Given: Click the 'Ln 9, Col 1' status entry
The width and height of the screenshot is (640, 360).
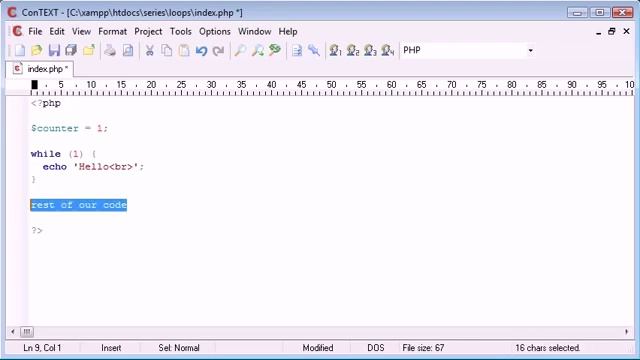Looking at the screenshot, I should click(42, 348).
